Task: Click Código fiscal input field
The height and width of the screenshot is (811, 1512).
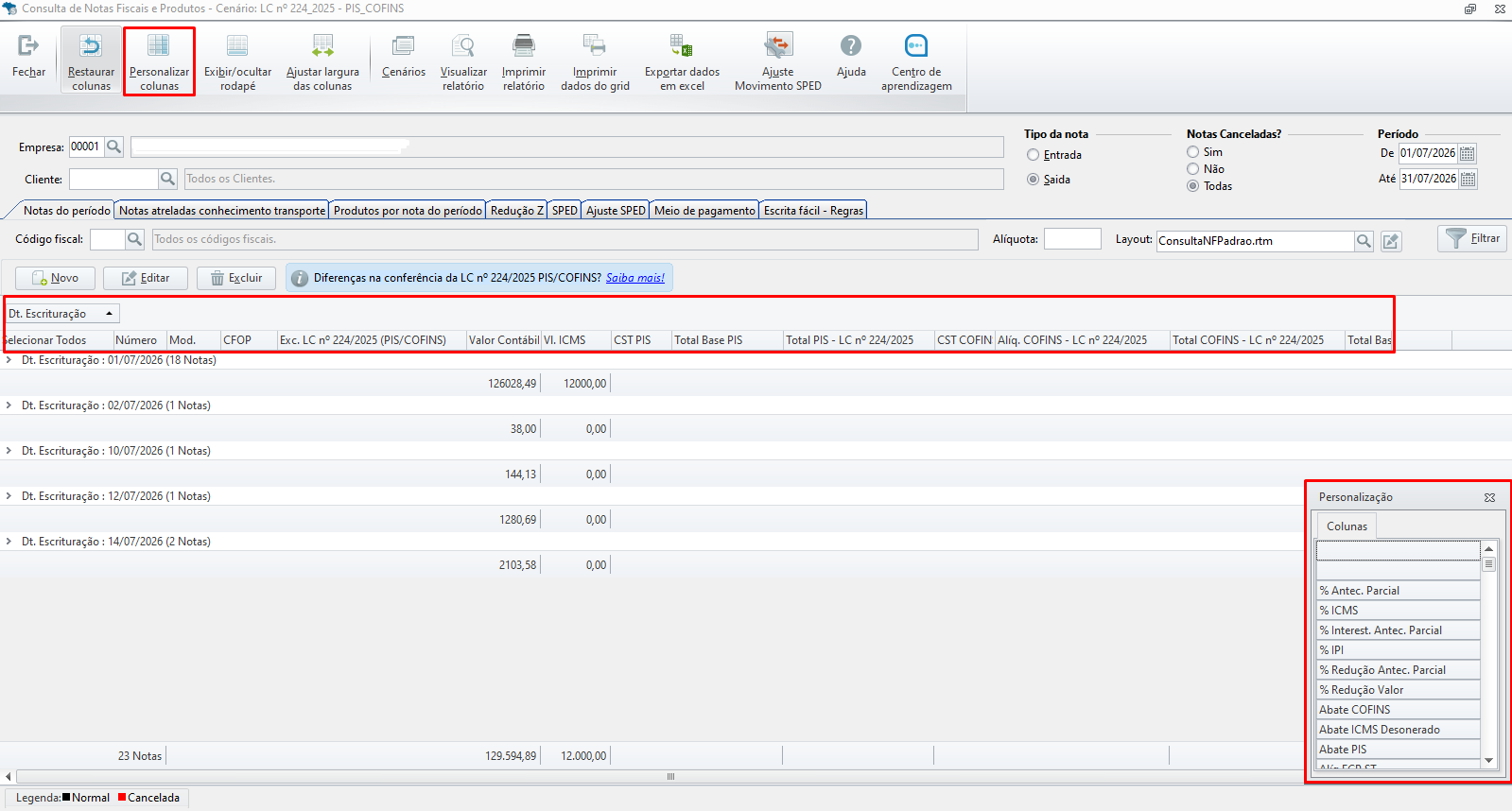Action: click(107, 239)
